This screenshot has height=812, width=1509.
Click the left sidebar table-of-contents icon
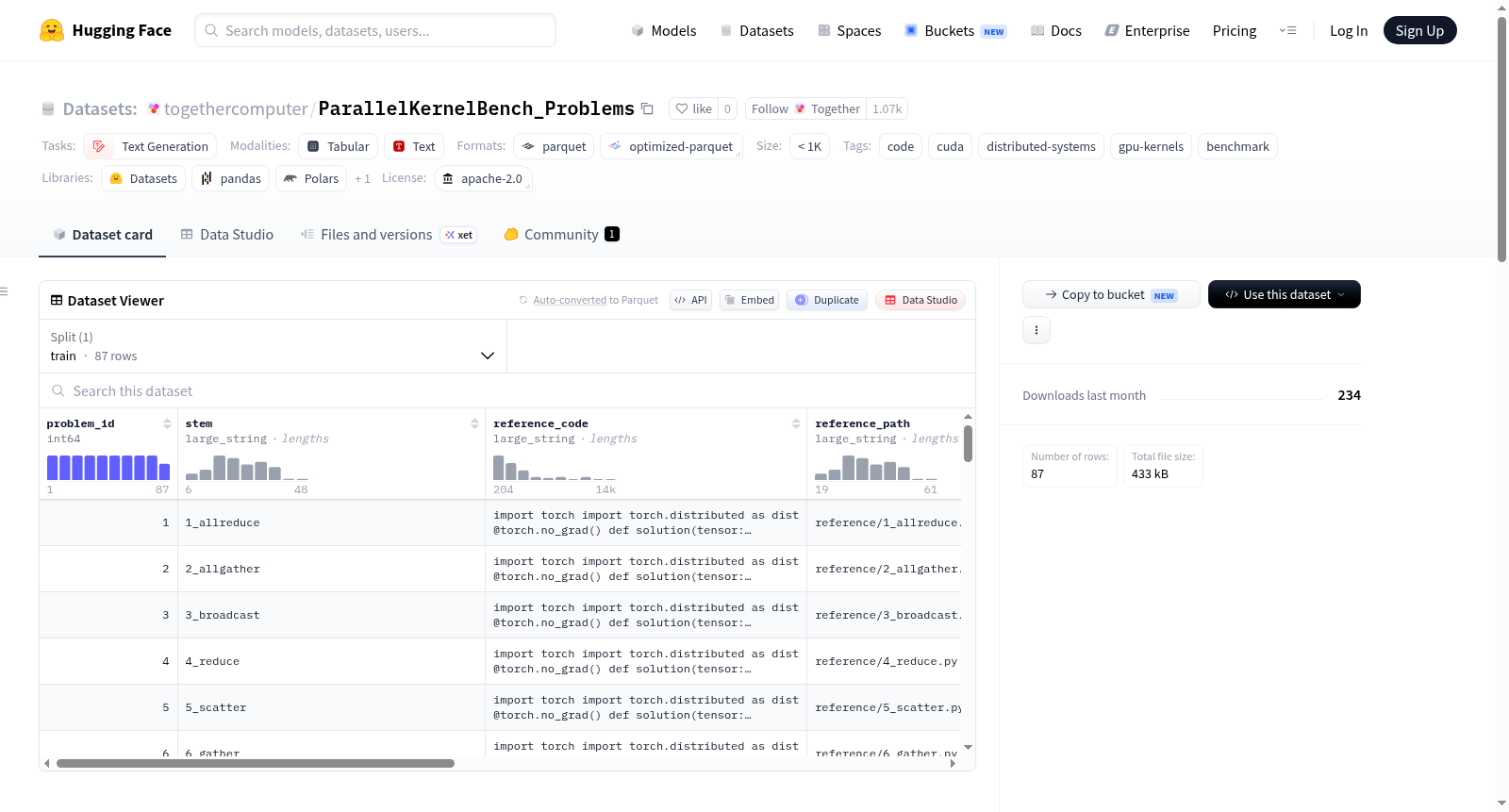[x=4, y=291]
